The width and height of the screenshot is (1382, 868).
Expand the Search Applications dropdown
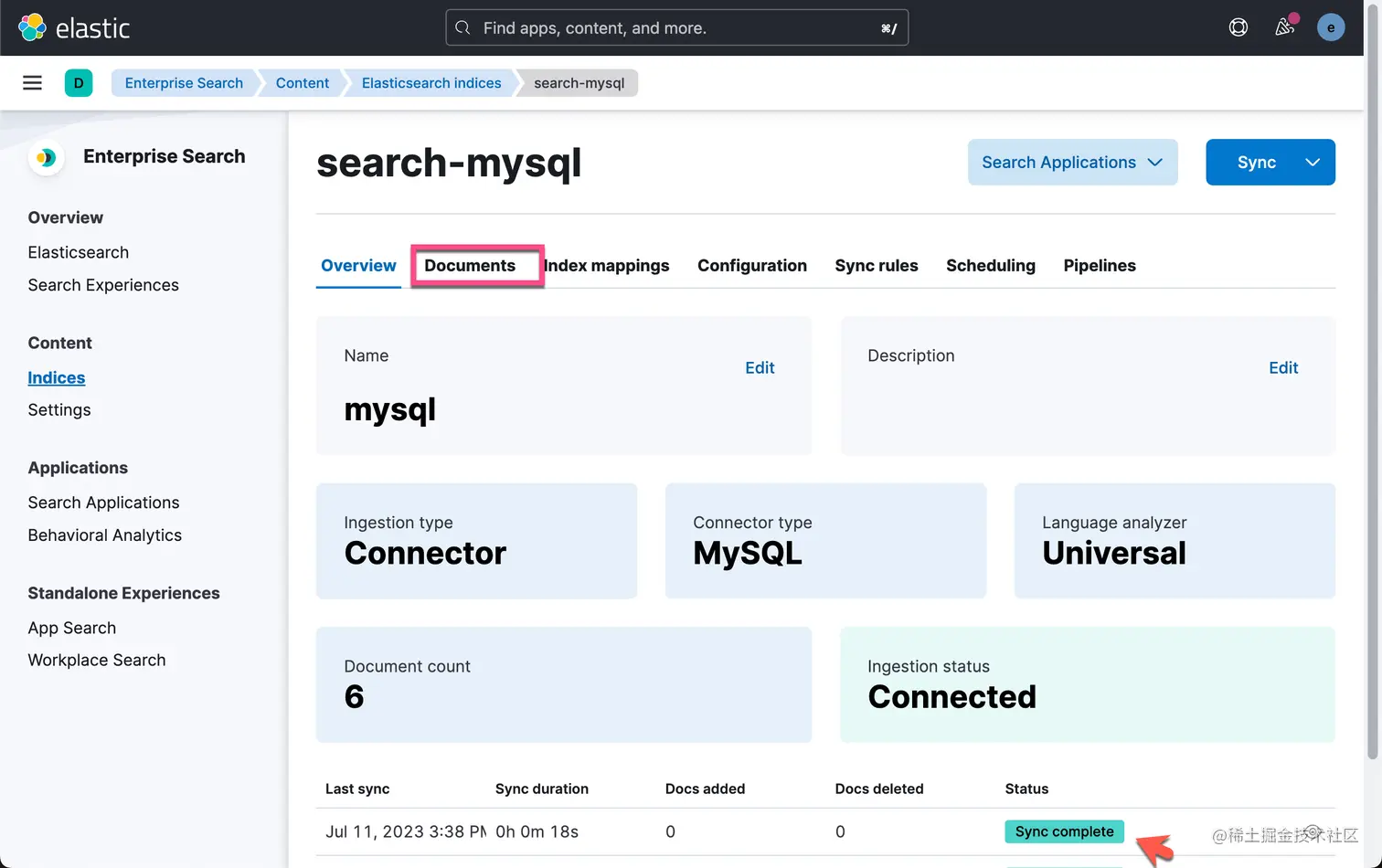pos(1072,162)
